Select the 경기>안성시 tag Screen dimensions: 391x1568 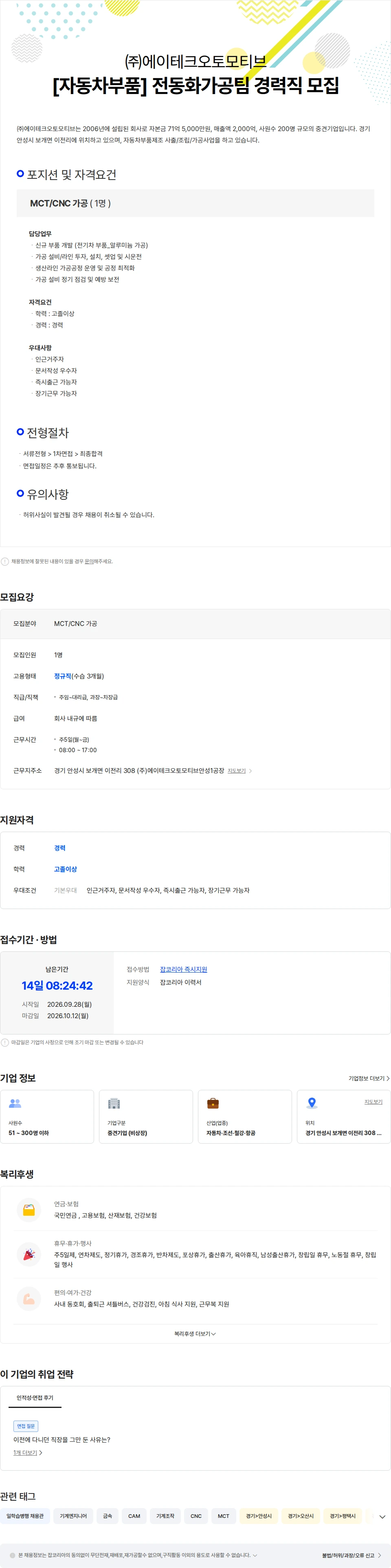pos(259,1515)
